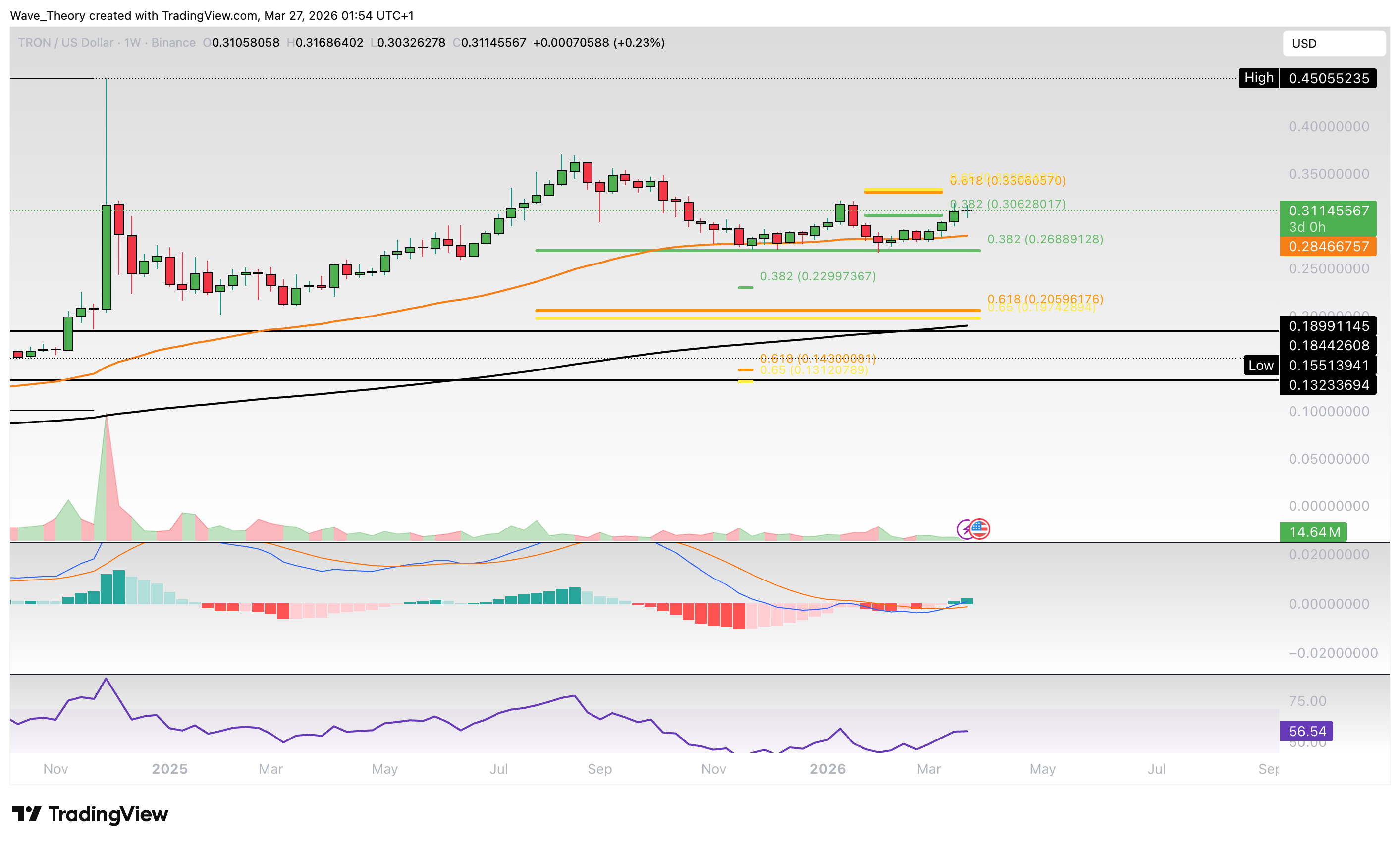Select the 0.618 (0.20596176) Fibonacci label
Image resolution: width=1400 pixels, height=844 pixels.
pyautogui.click(x=1044, y=298)
